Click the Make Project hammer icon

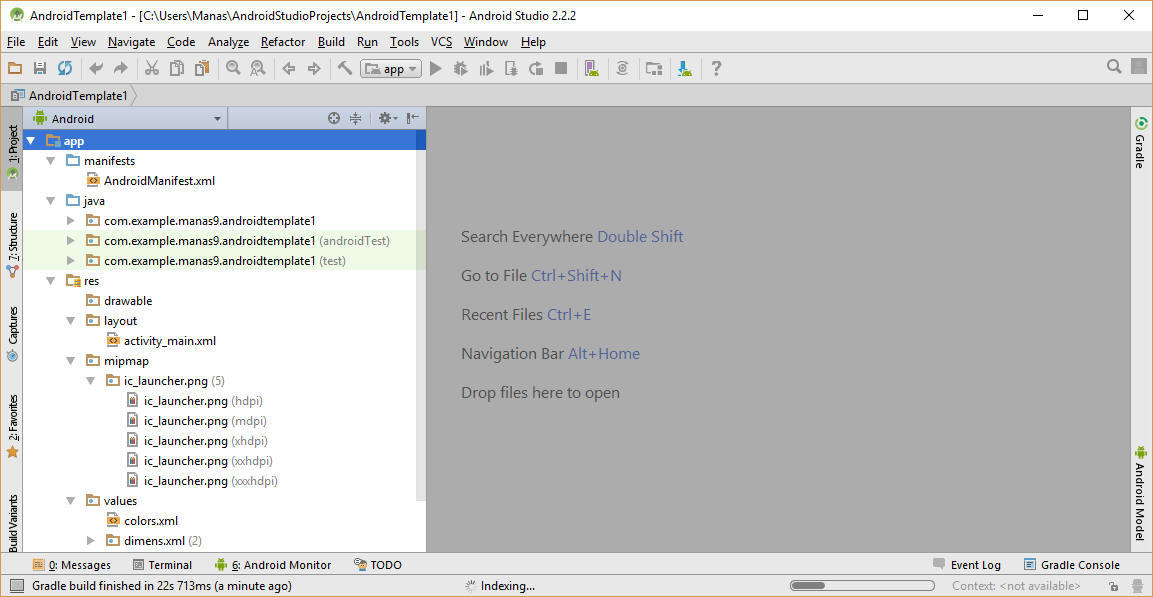tap(344, 68)
